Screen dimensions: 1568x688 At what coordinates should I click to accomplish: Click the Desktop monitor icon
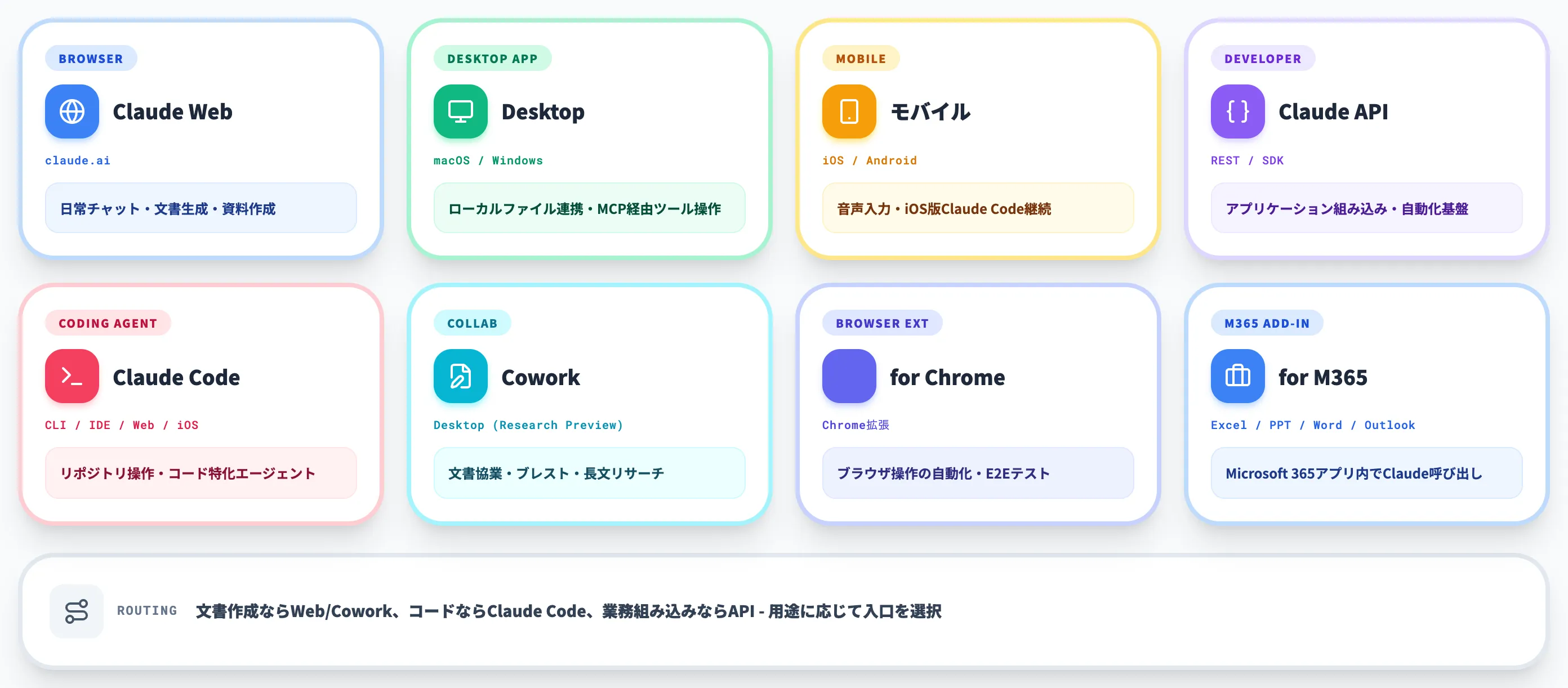click(460, 111)
